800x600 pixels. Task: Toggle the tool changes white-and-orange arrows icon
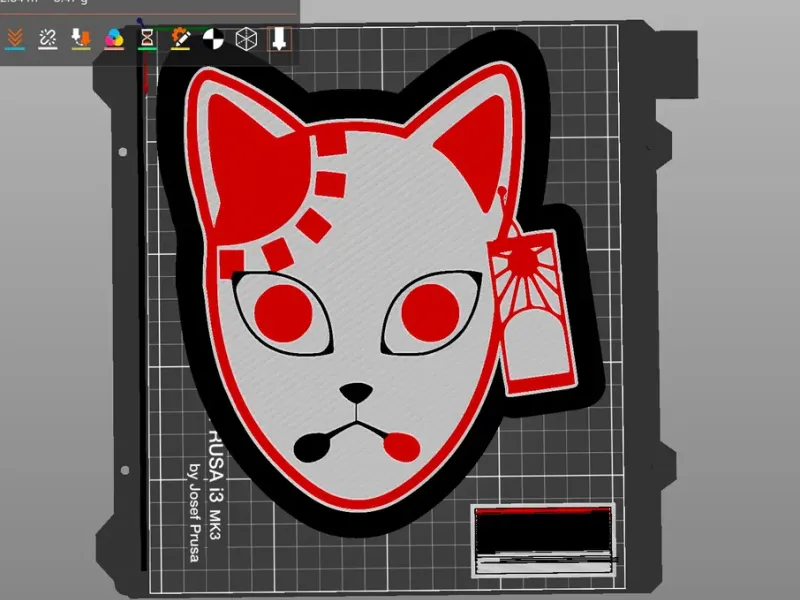[x=81, y=39]
